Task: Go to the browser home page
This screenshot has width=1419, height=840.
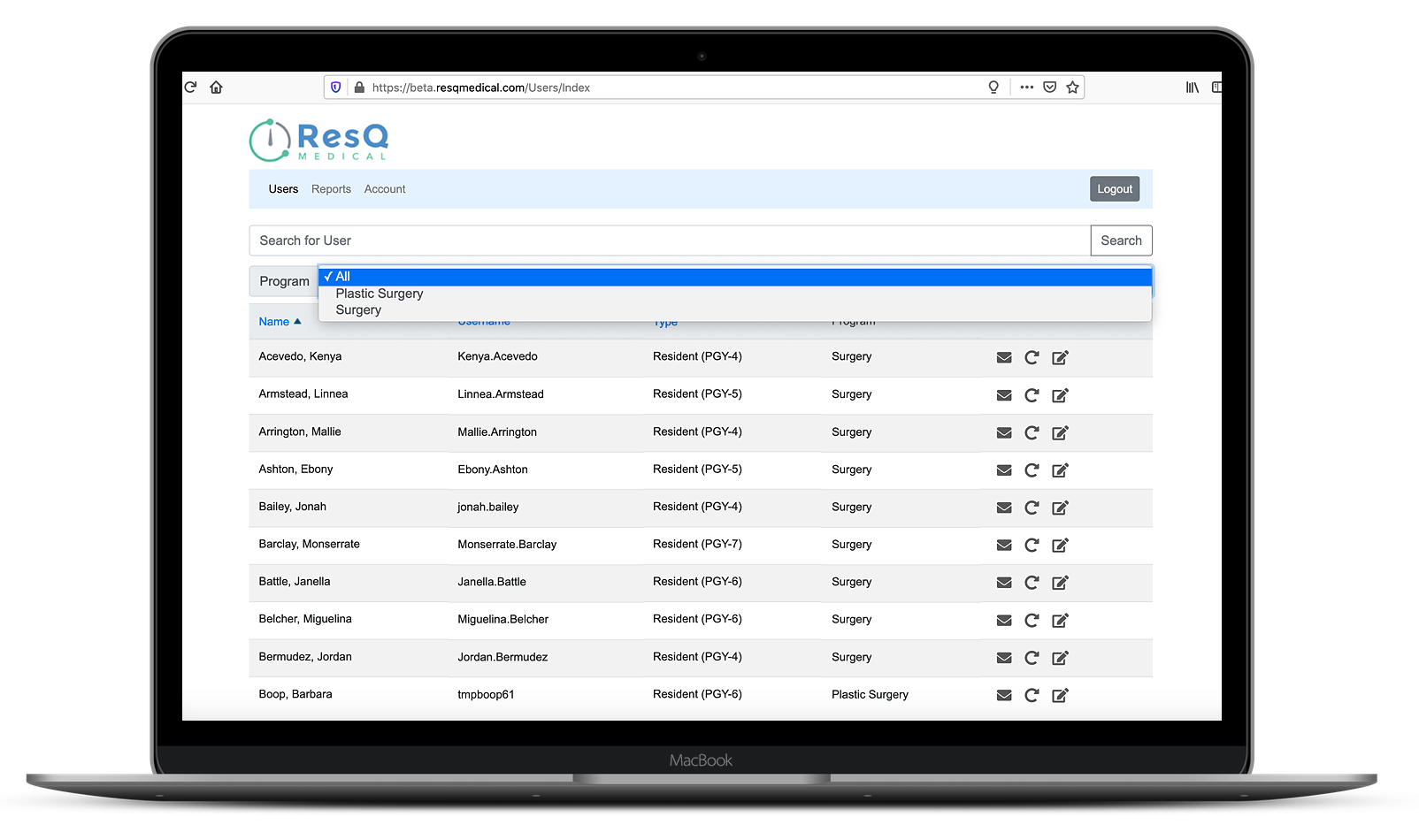Action: click(216, 87)
